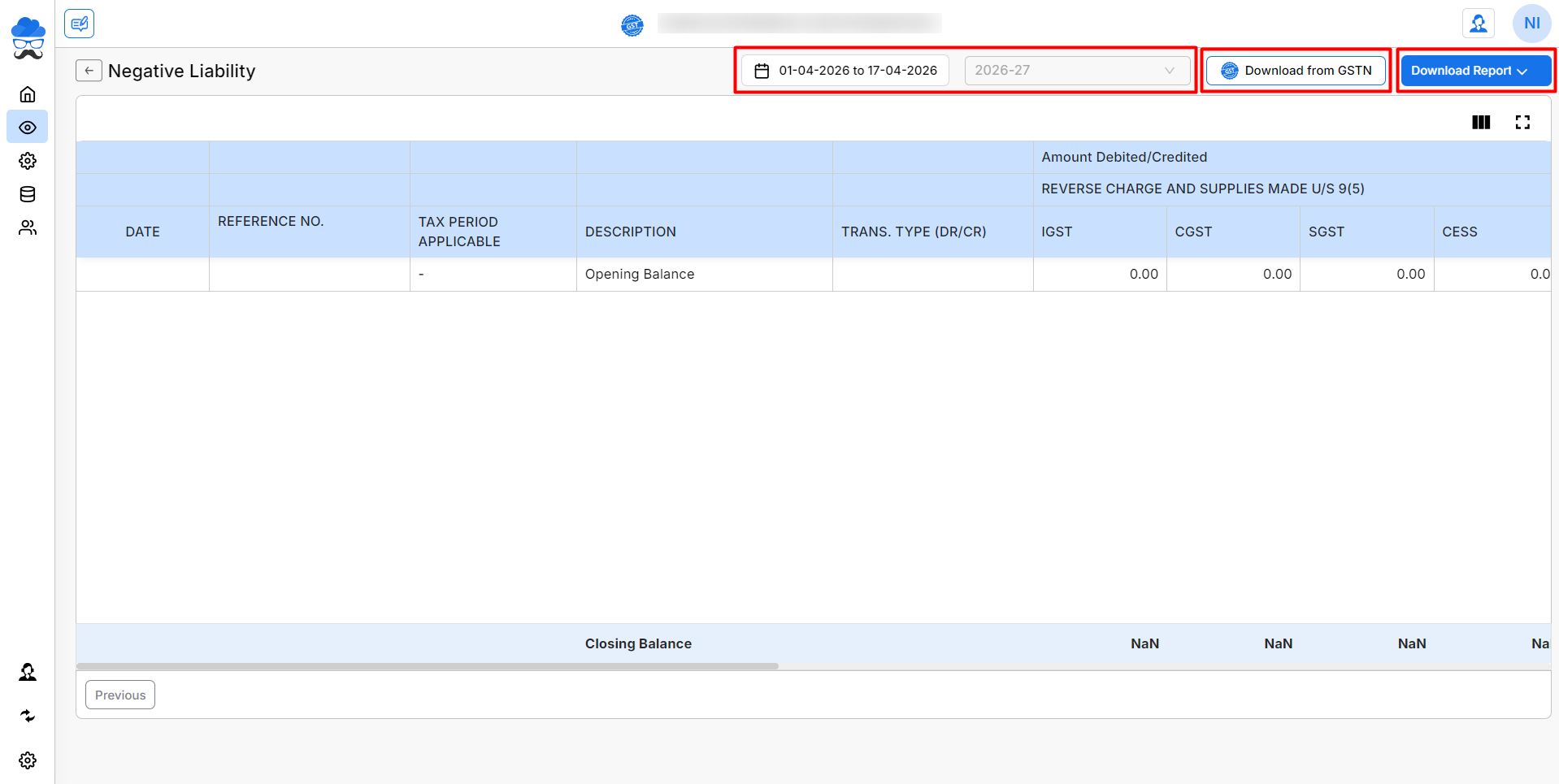Toggle fullscreen view of the table
The width and height of the screenshot is (1559, 784).
click(x=1522, y=122)
